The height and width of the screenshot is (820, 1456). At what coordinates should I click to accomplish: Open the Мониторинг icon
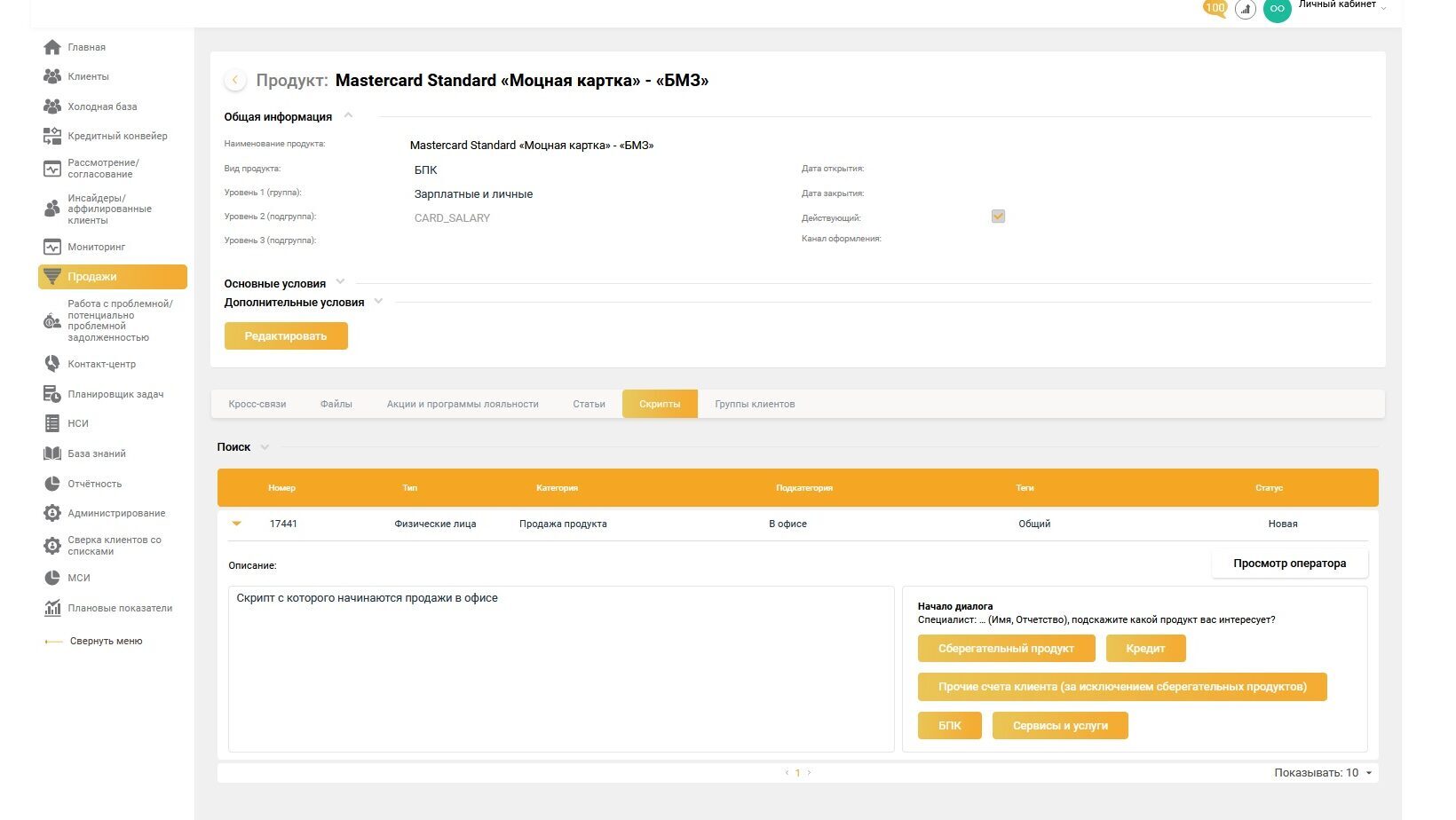(52, 247)
